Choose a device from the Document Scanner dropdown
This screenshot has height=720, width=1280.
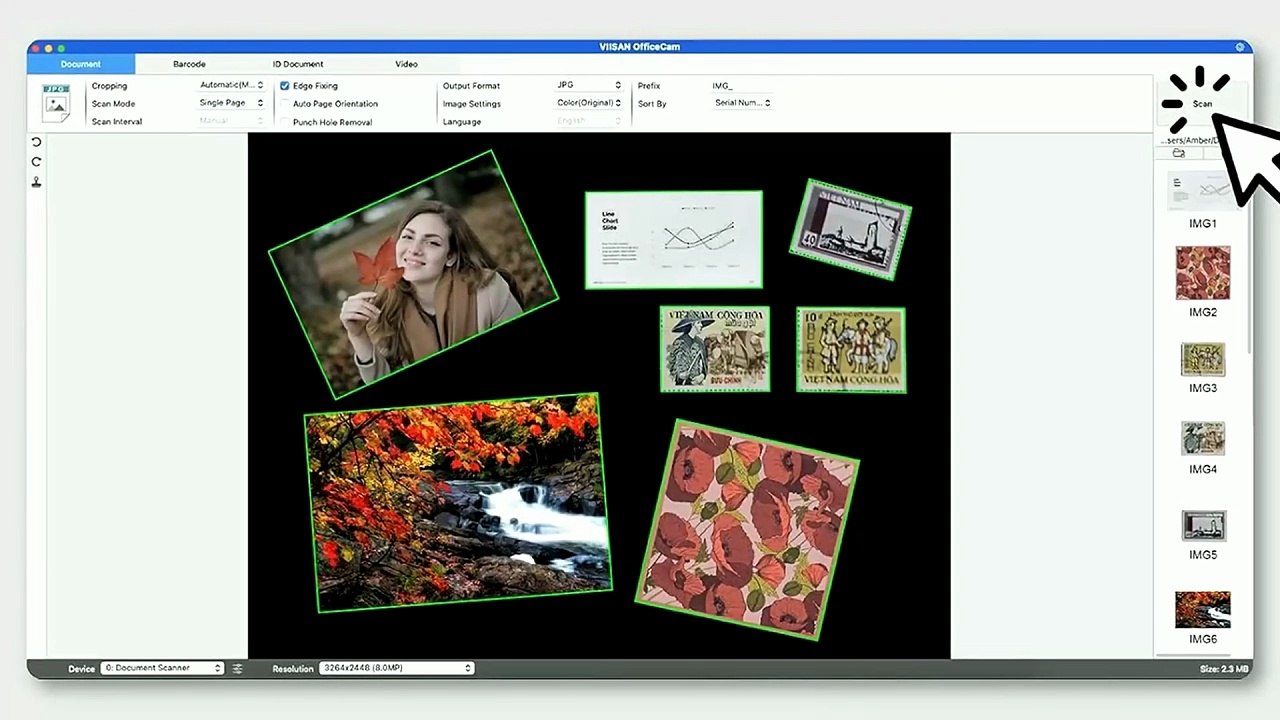coord(162,668)
